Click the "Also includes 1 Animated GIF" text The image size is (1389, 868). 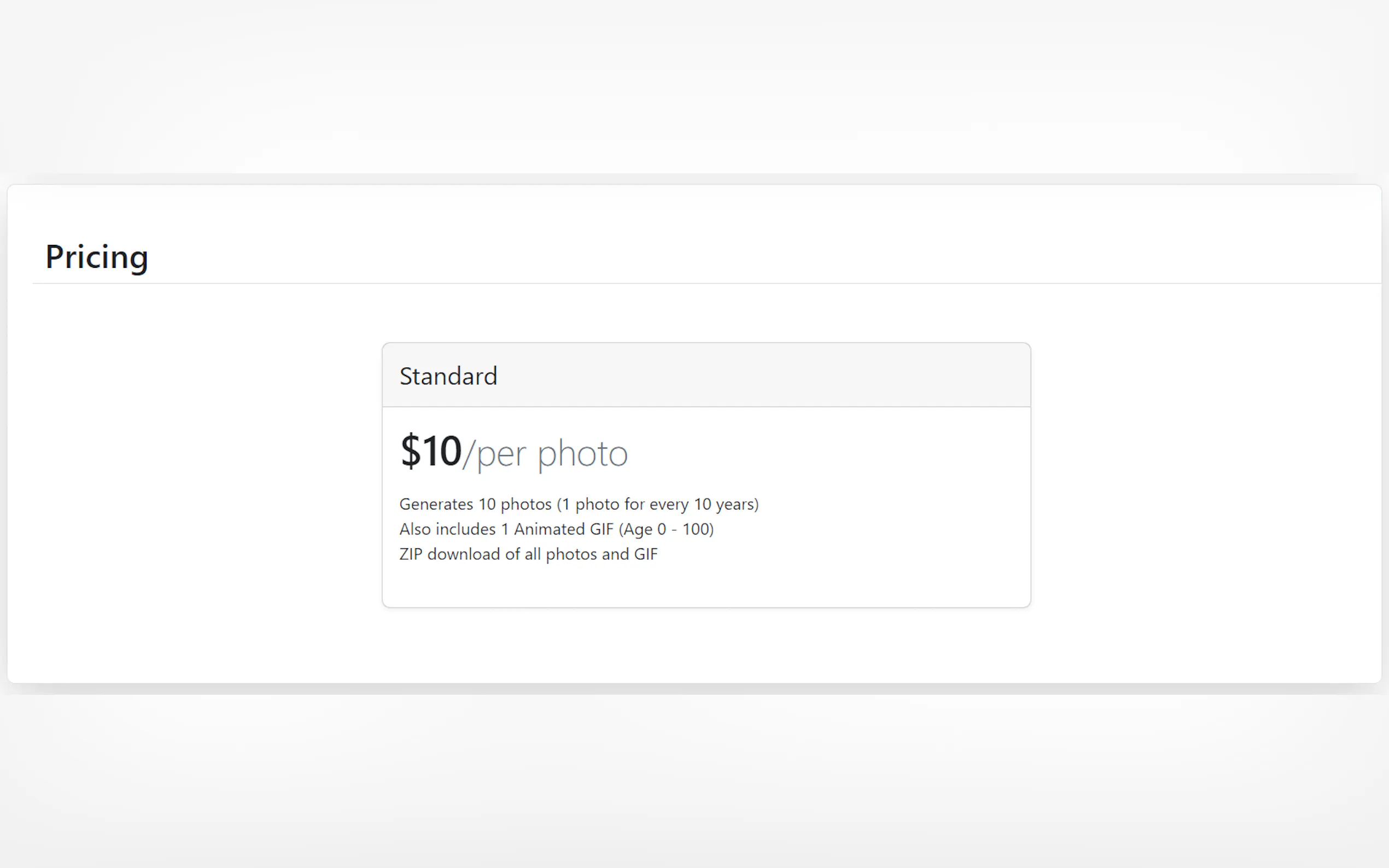click(x=506, y=529)
